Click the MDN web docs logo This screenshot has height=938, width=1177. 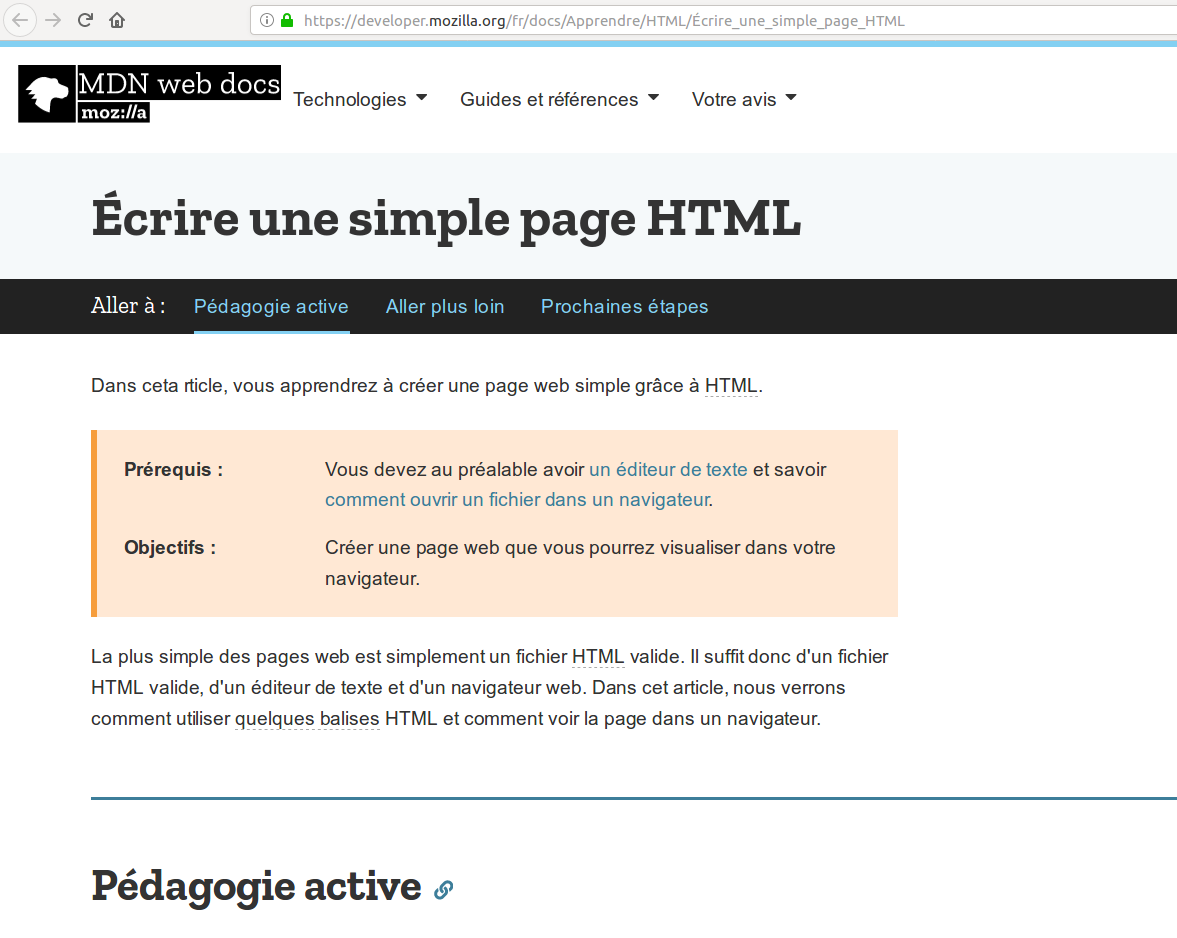[x=149, y=94]
